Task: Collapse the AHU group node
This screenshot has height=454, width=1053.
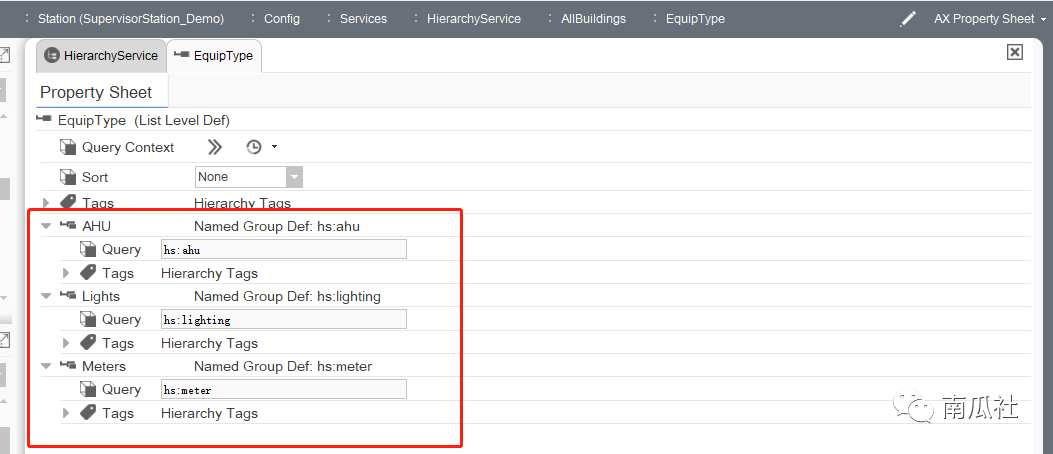Action: (46, 227)
